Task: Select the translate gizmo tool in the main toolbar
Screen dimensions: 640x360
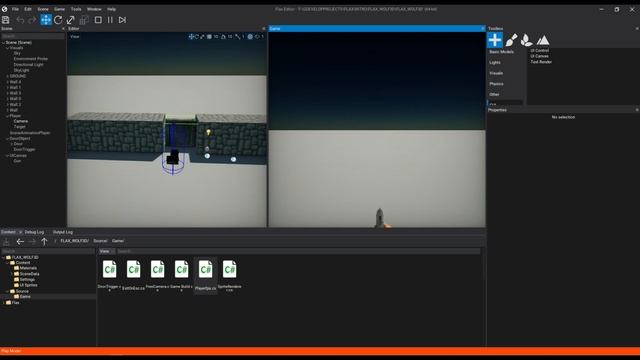Action: pos(46,20)
